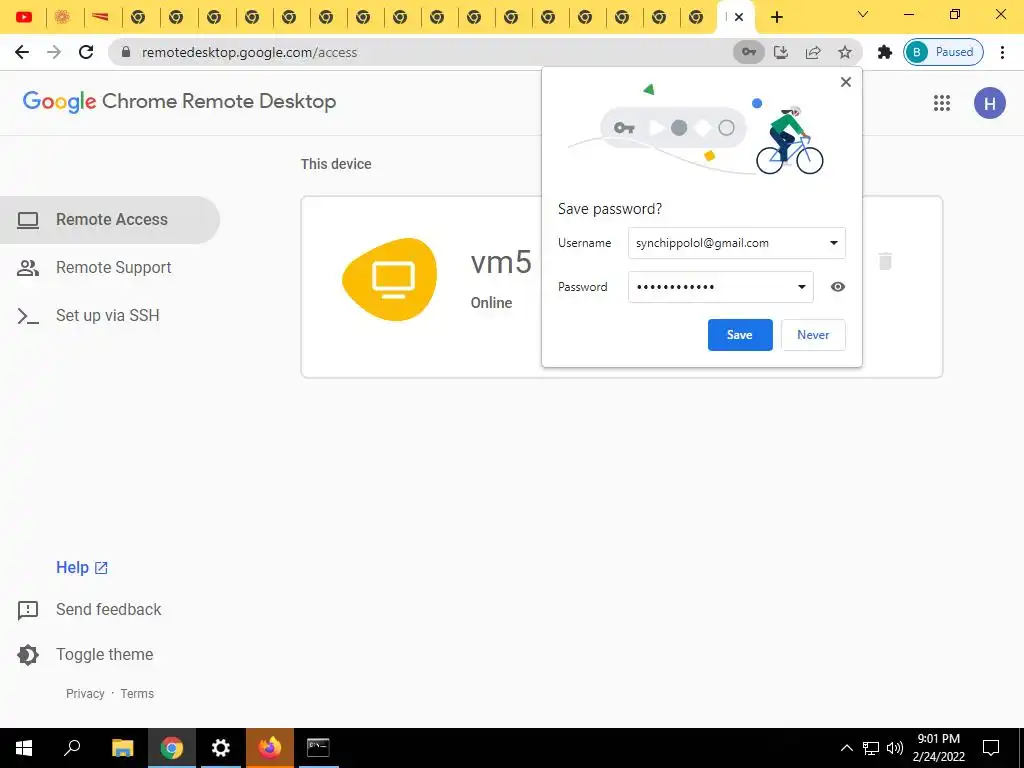
Task: Reload the page with the refresh icon
Action: 86,52
